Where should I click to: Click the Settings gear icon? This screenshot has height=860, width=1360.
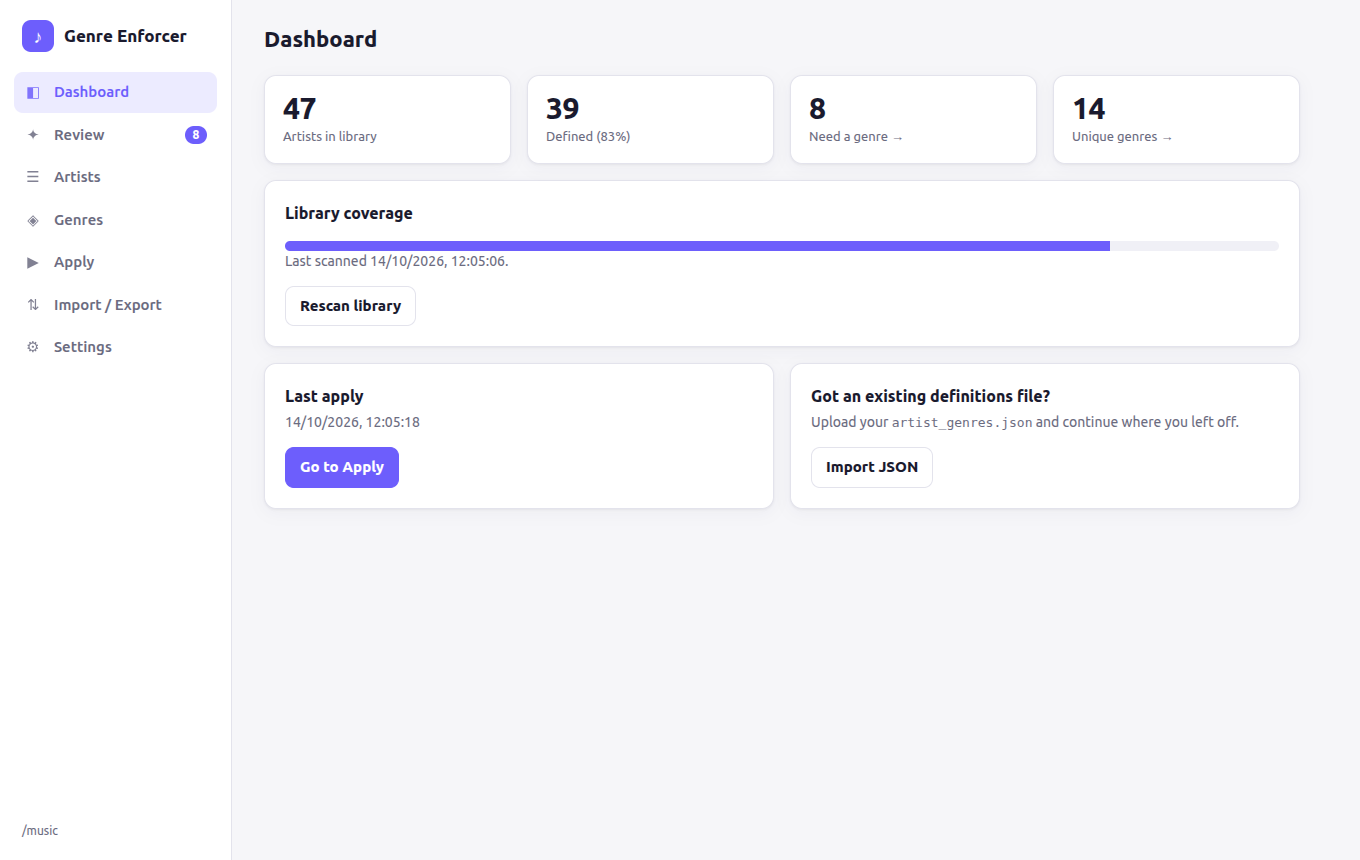pos(33,347)
